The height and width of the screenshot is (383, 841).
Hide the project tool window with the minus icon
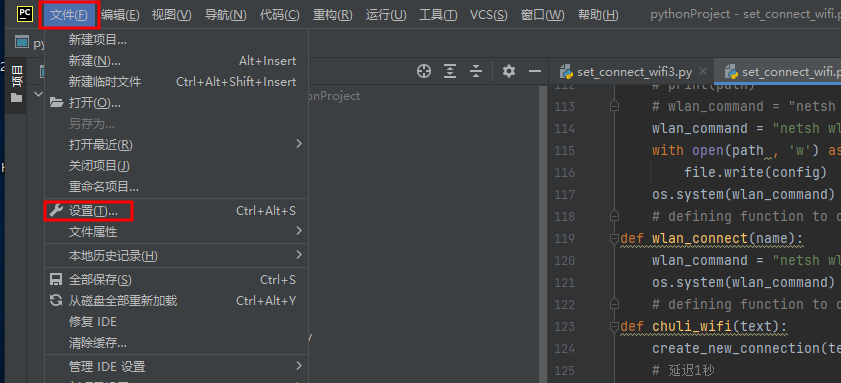point(535,71)
